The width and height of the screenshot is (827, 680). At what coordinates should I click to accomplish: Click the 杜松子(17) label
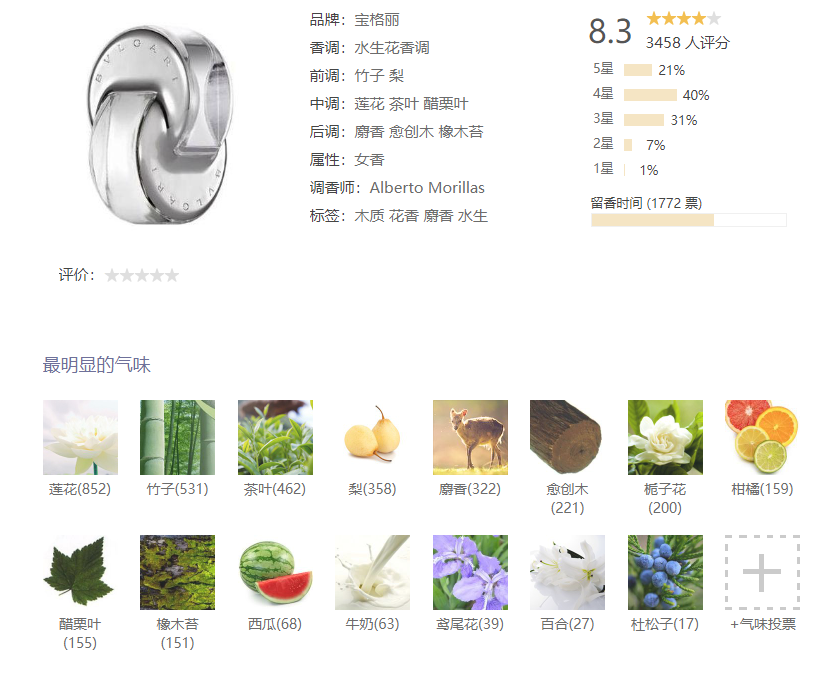tap(665, 624)
